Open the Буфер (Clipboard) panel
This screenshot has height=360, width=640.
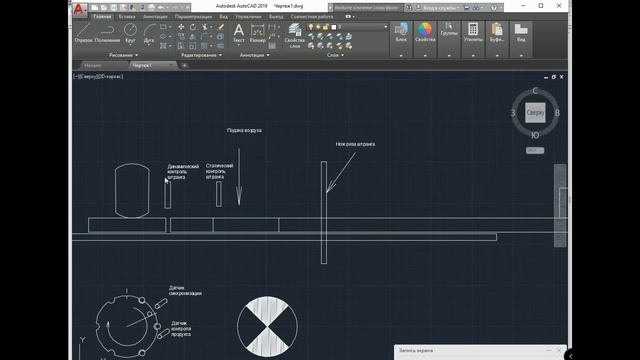pyautogui.click(x=497, y=33)
